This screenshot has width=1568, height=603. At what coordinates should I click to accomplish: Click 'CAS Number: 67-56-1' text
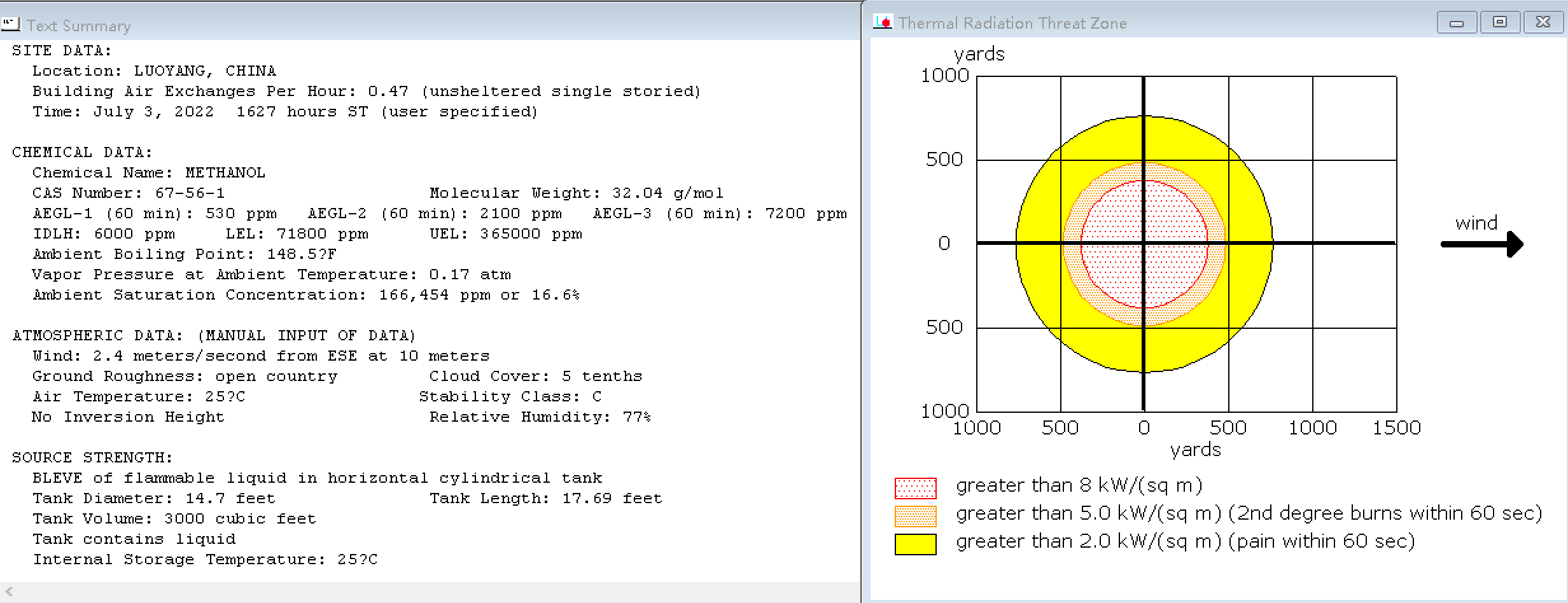click(x=129, y=193)
